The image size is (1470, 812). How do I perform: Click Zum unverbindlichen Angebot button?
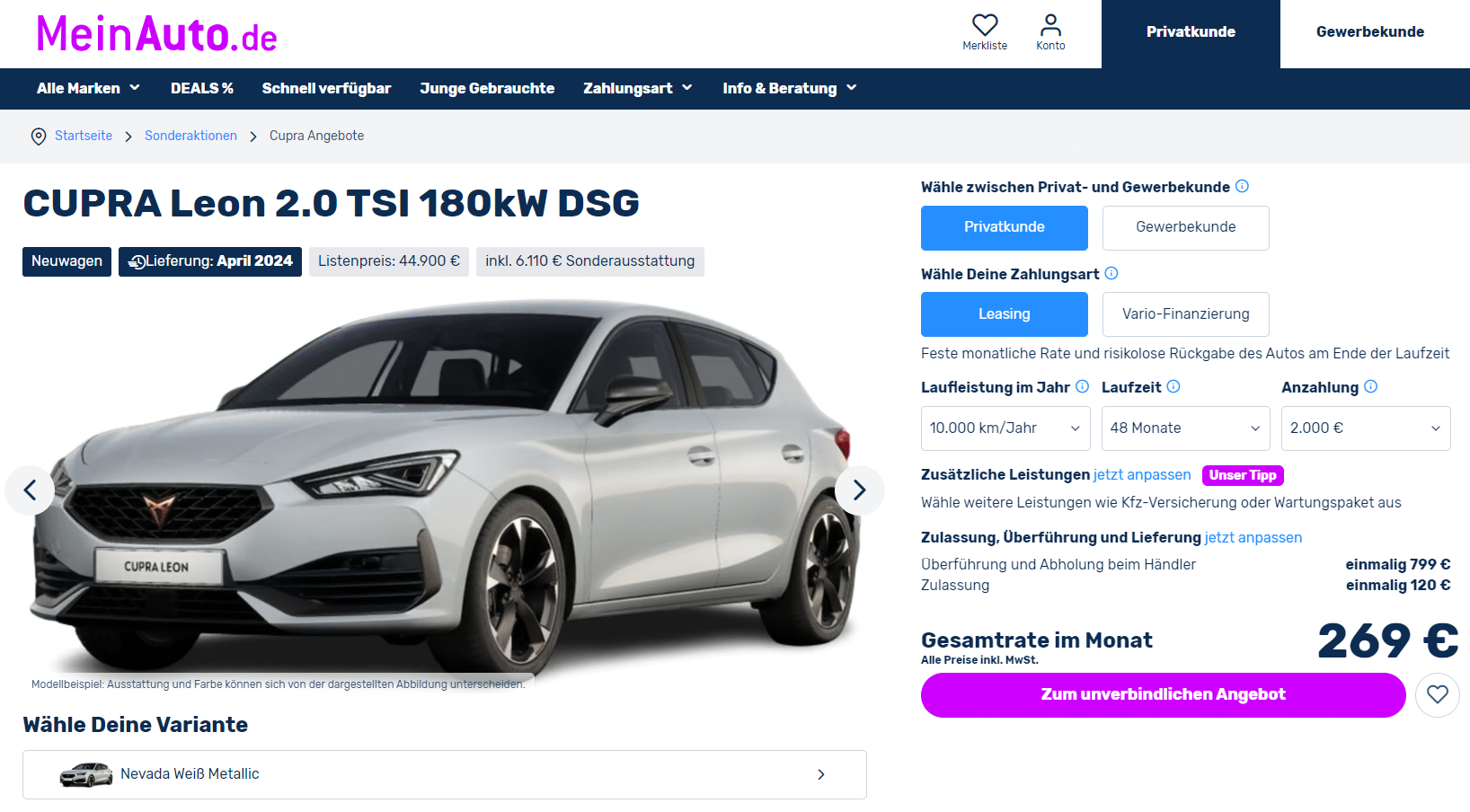click(1164, 695)
